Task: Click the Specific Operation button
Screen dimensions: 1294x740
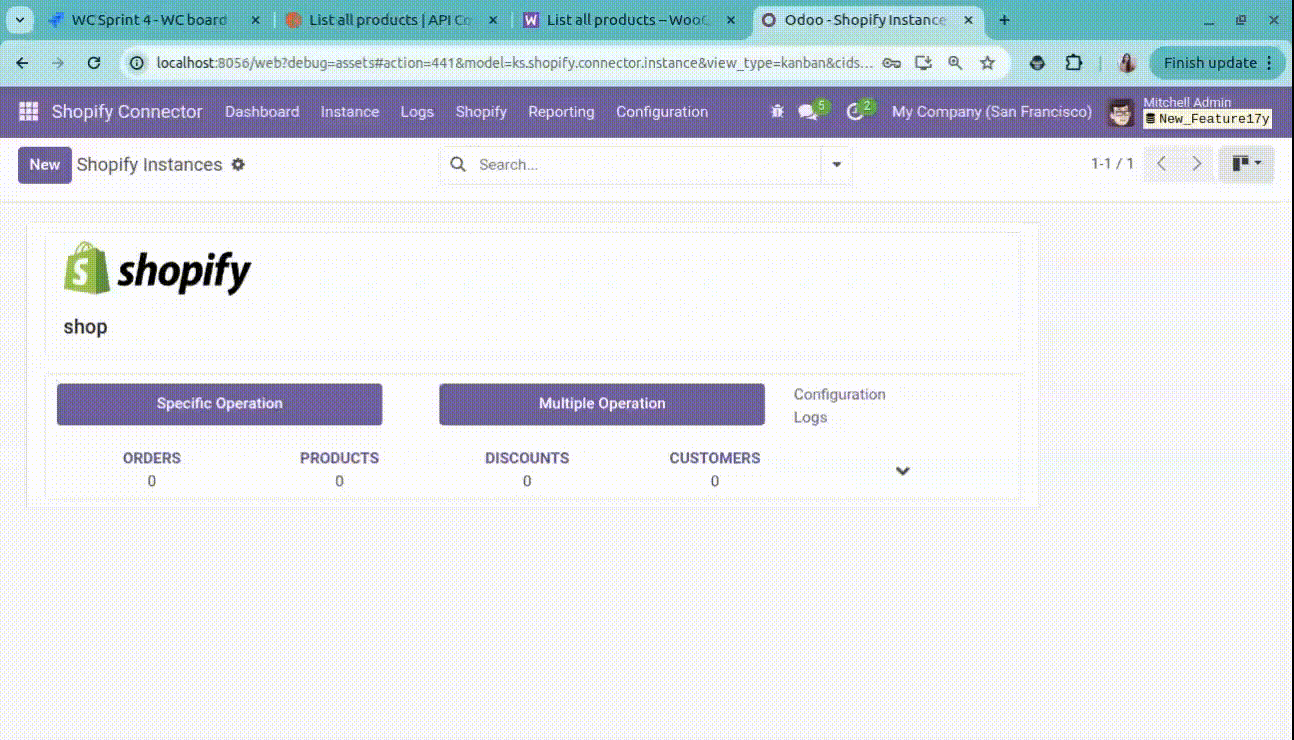Action: 219,404
